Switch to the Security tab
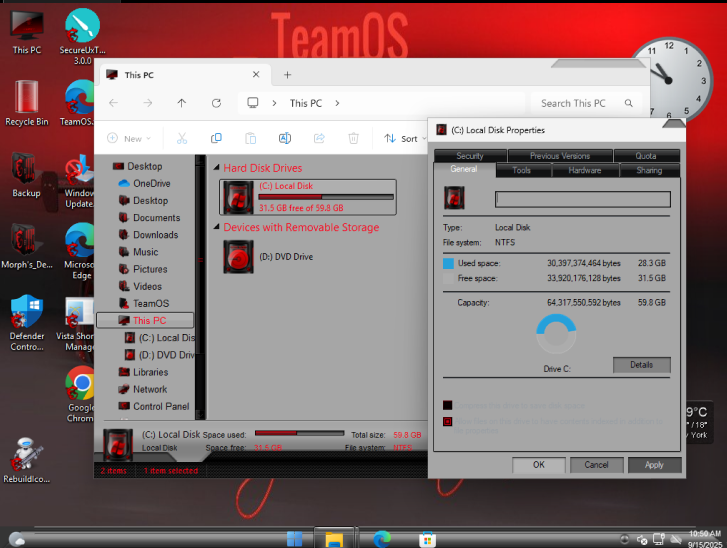 470,156
